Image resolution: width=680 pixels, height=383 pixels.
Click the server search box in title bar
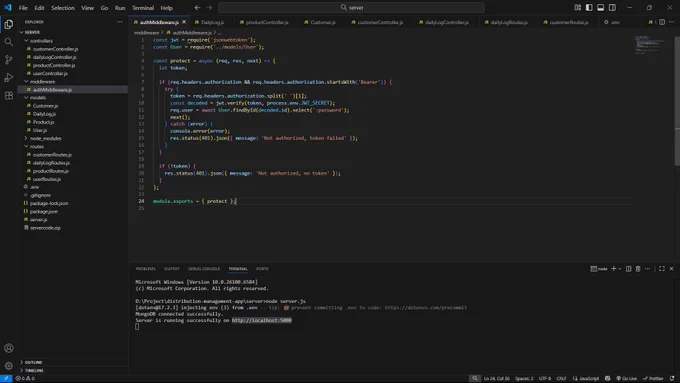pos(351,7)
